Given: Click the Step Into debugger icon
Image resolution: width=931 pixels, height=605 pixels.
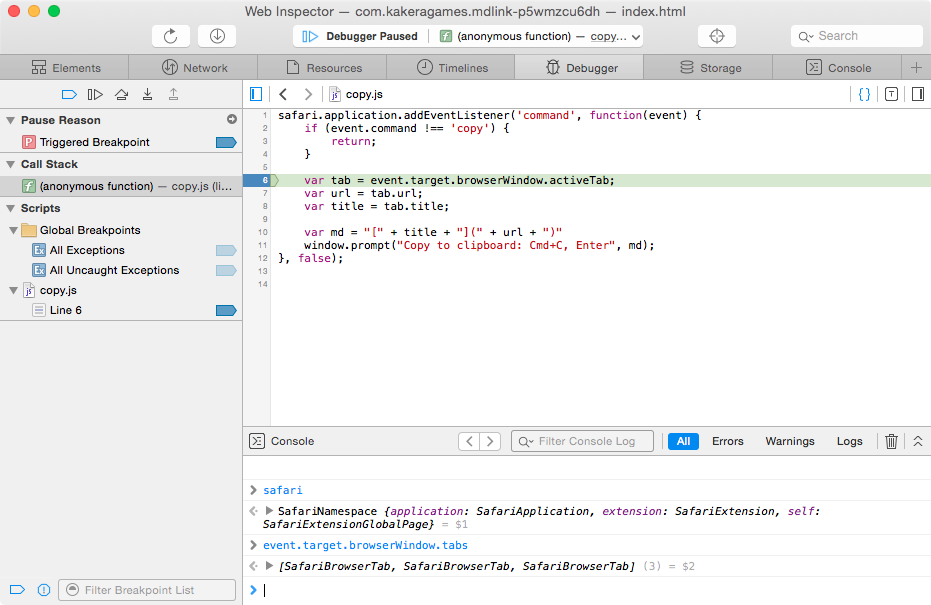Looking at the screenshot, I should [148, 94].
